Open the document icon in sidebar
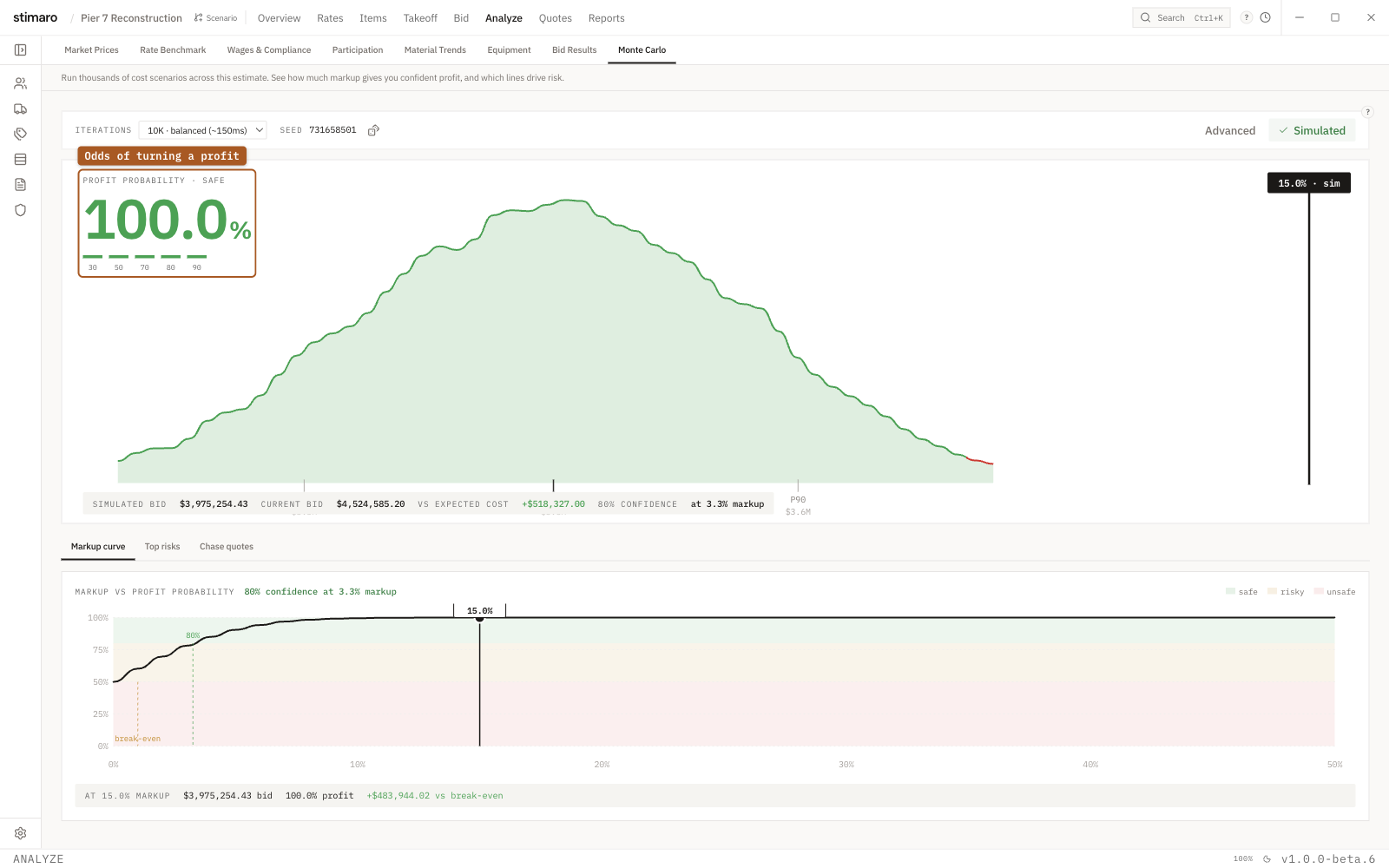Image resolution: width=1389 pixels, height=868 pixels. tap(20, 184)
